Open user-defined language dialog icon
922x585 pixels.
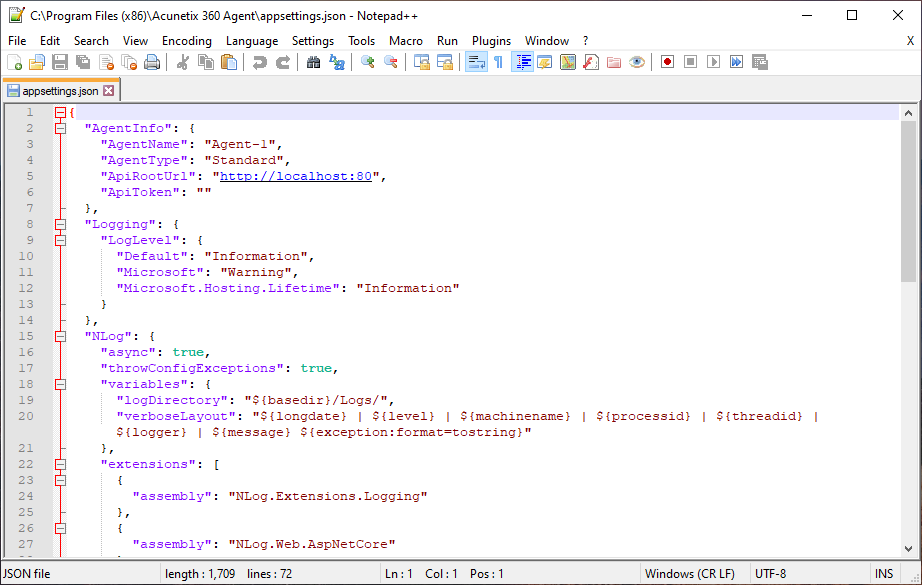[x=545, y=62]
